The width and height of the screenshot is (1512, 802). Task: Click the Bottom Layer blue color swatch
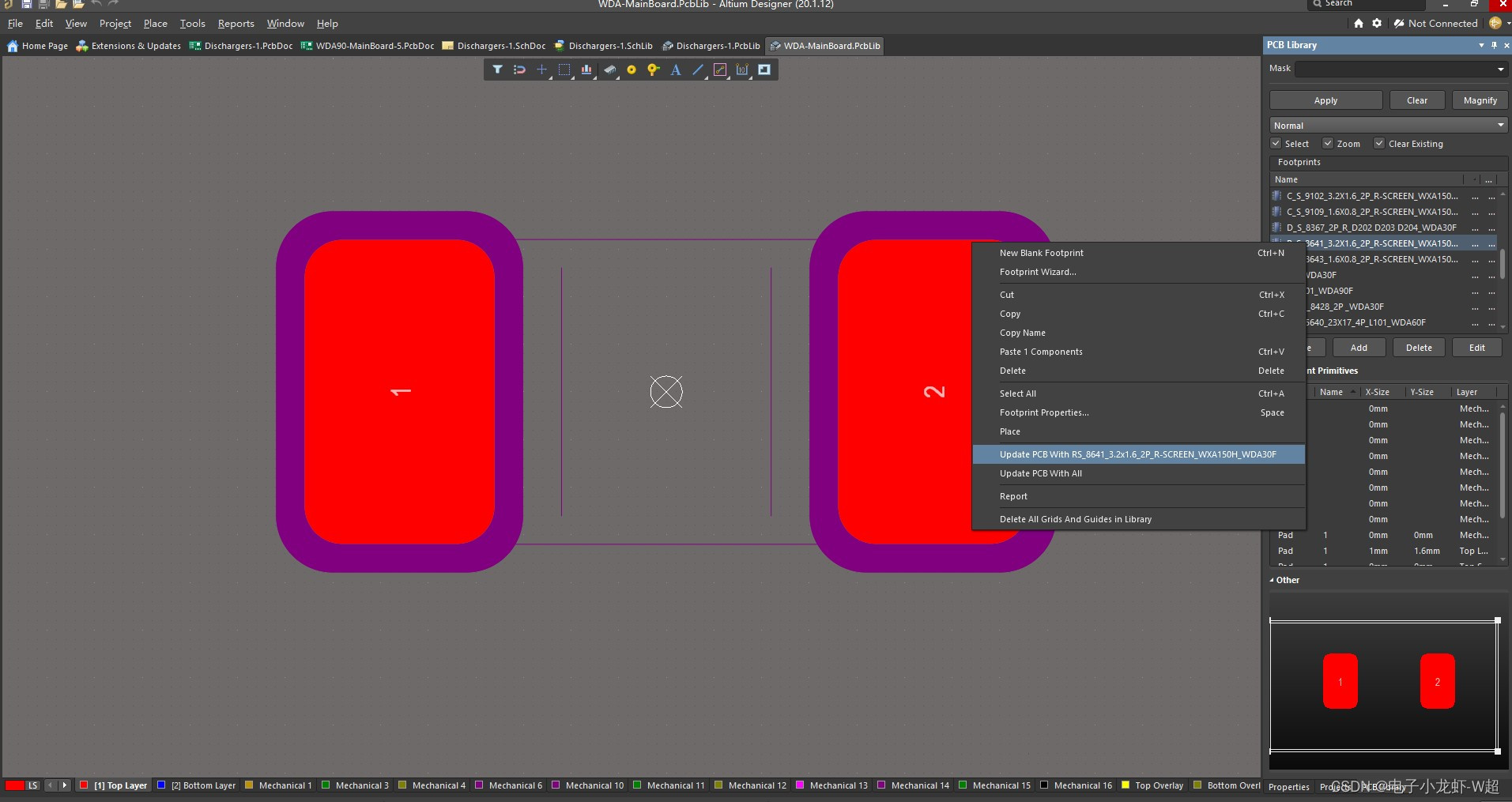(x=161, y=785)
